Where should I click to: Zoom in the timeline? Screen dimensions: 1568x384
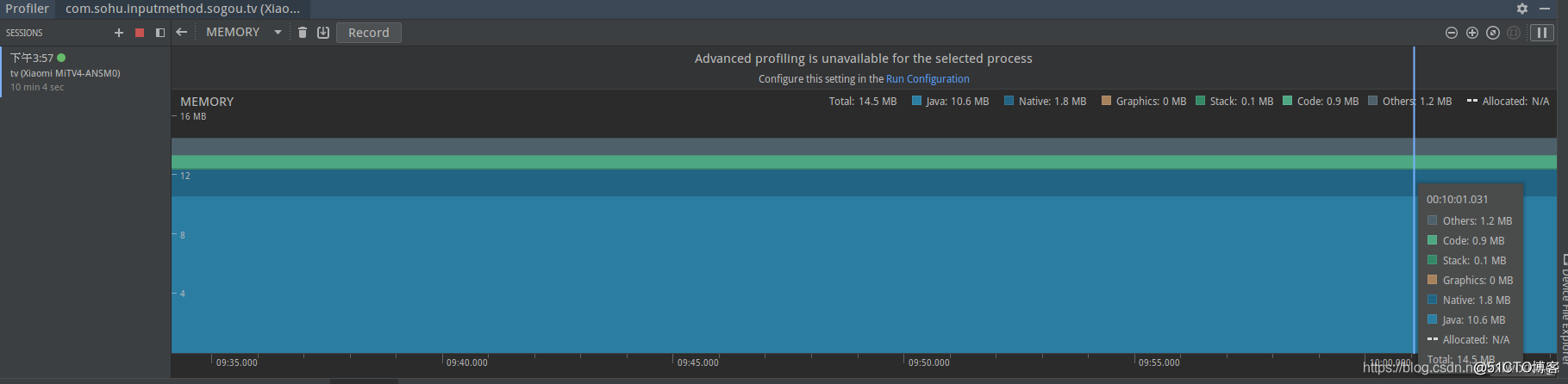click(1472, 33)
